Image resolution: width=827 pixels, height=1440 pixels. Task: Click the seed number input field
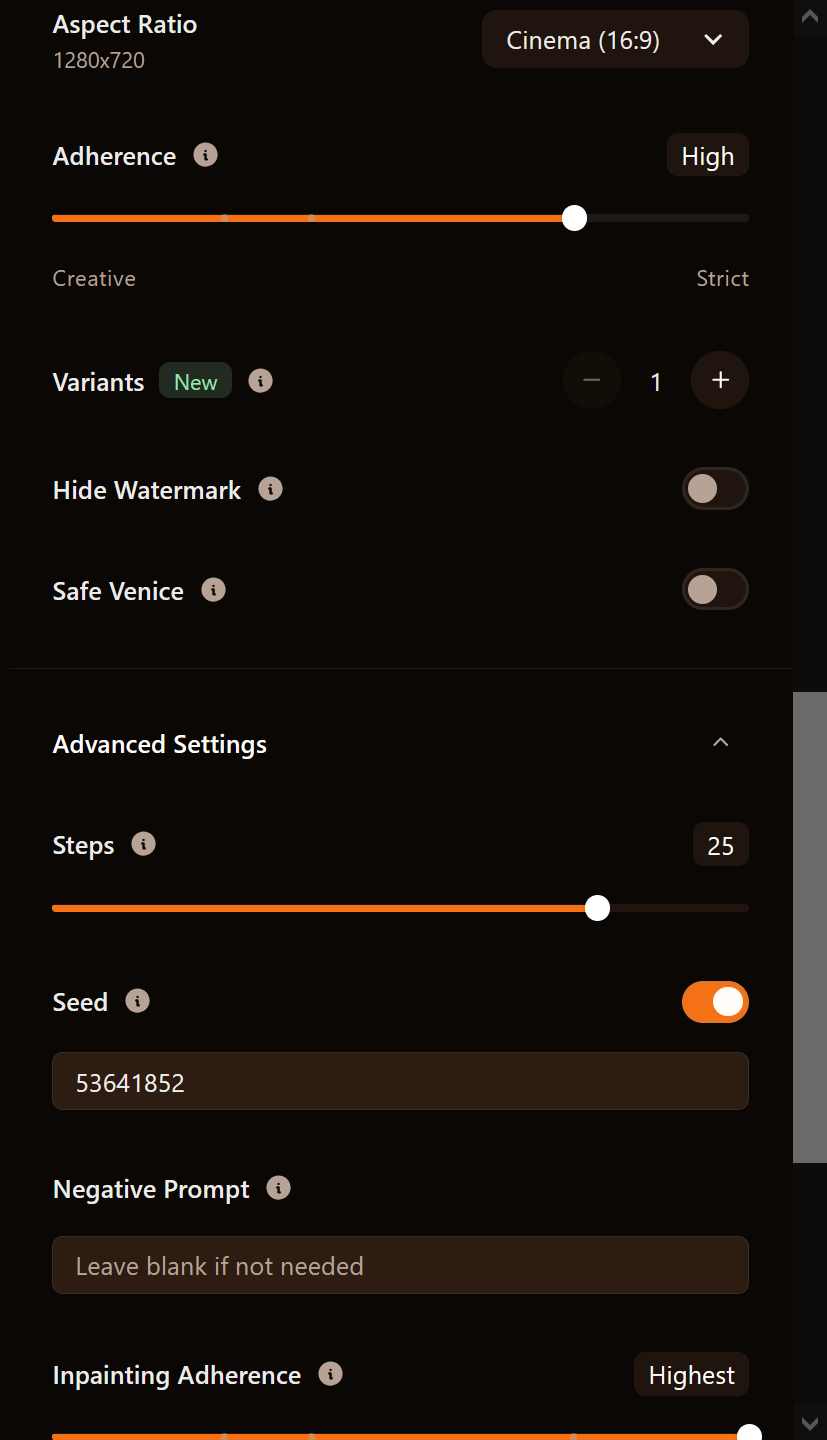point(400,1081)
